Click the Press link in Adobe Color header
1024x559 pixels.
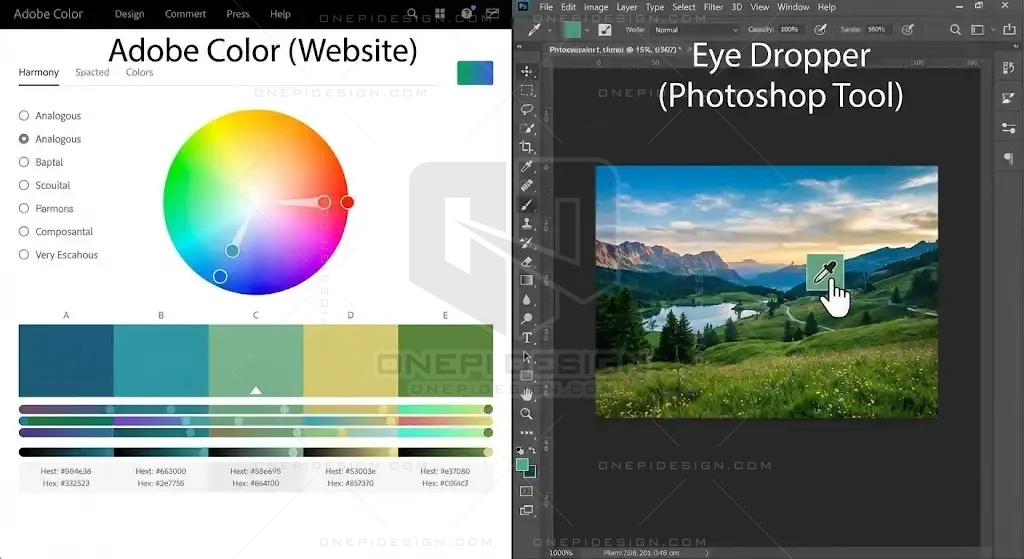coord(238,14)
